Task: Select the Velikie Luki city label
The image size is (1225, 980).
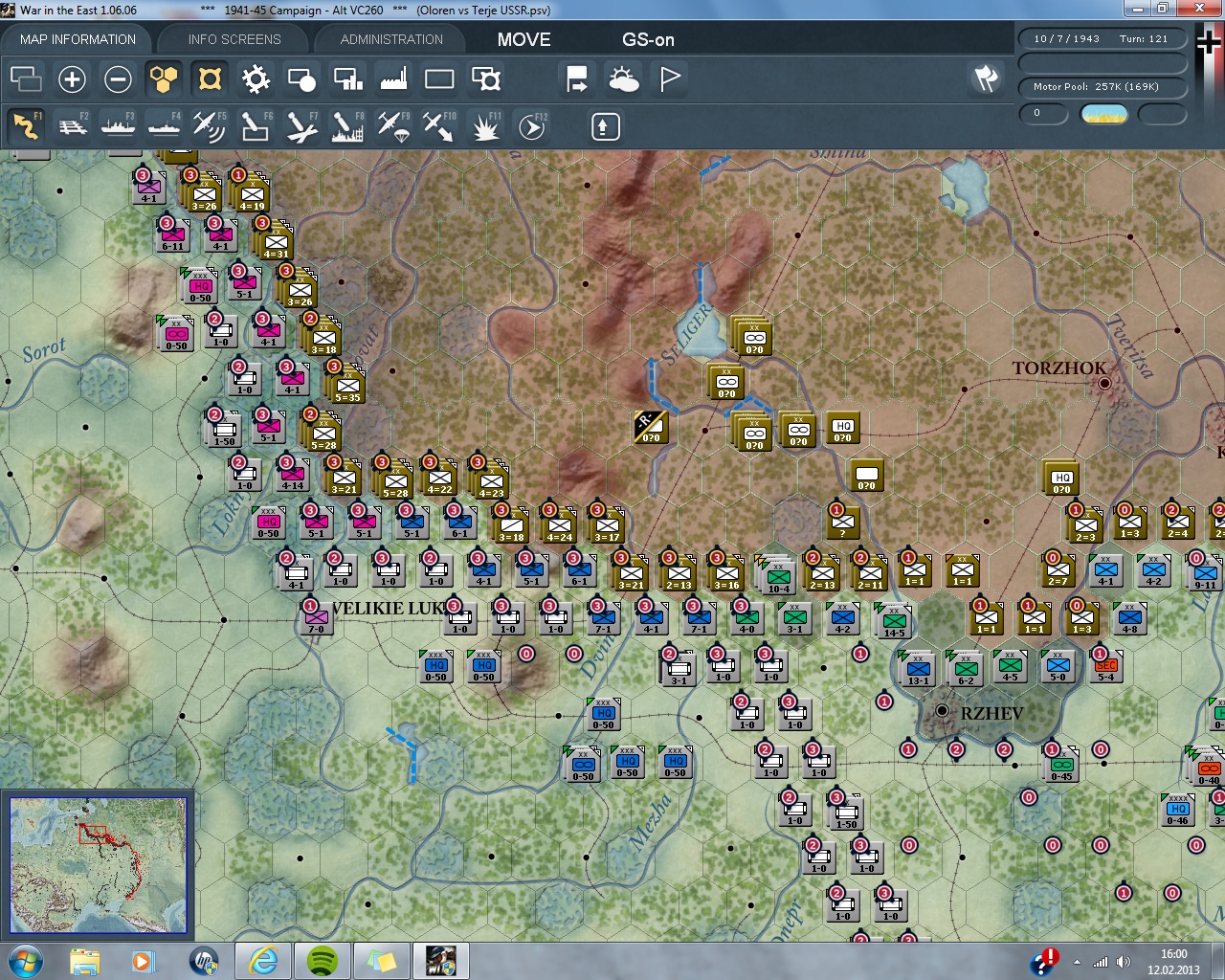Action: click(388, 609)
